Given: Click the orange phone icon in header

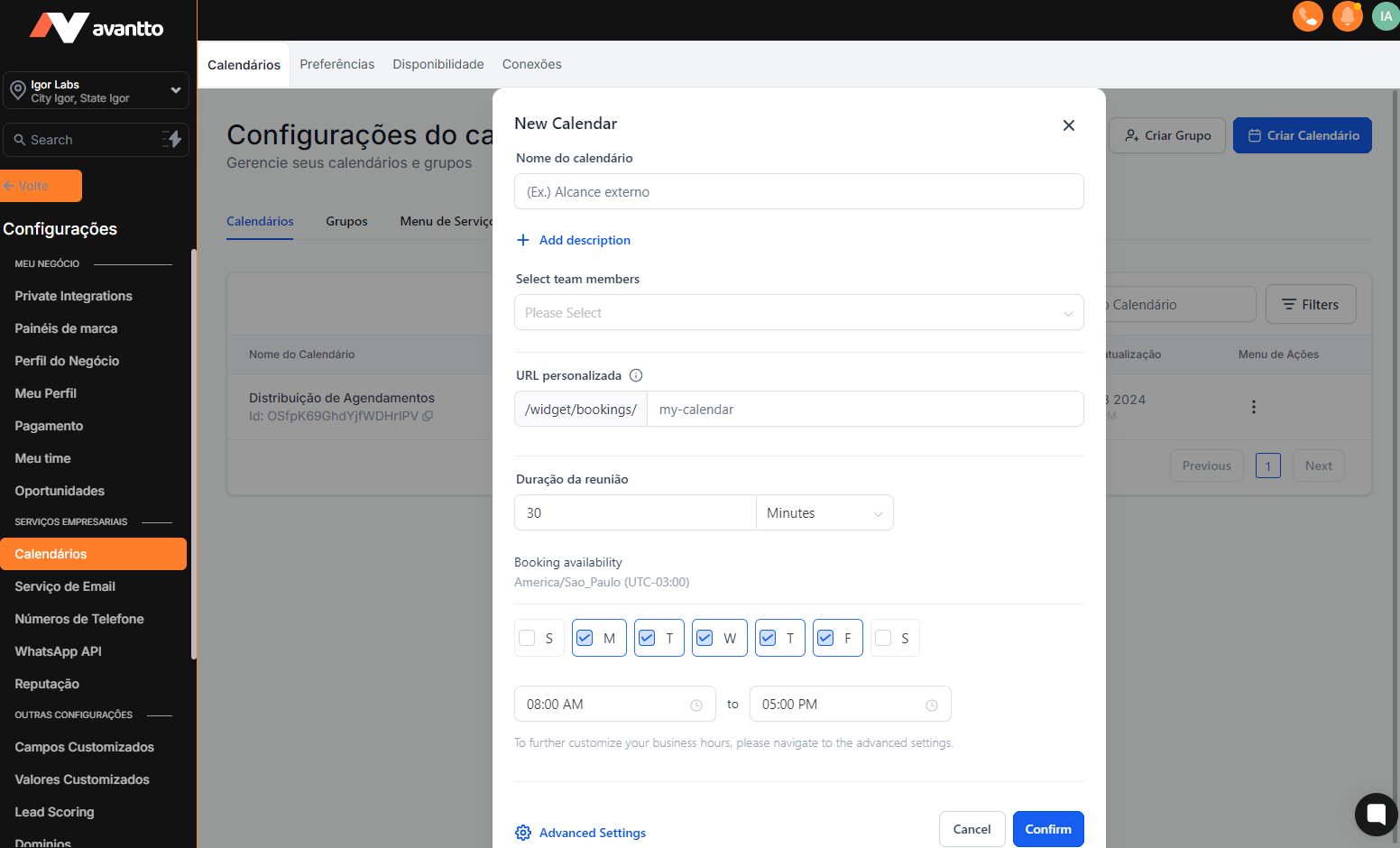Looking at the screenshot, I should click(1307, 16).
